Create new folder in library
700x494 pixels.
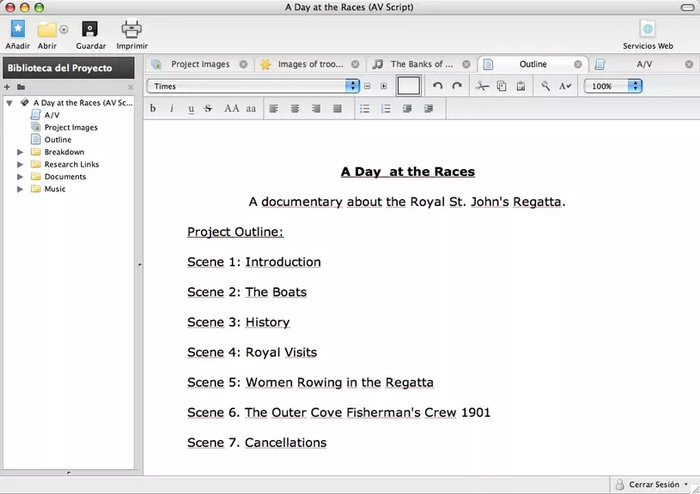pyautogui.click(x=21, y=87)
